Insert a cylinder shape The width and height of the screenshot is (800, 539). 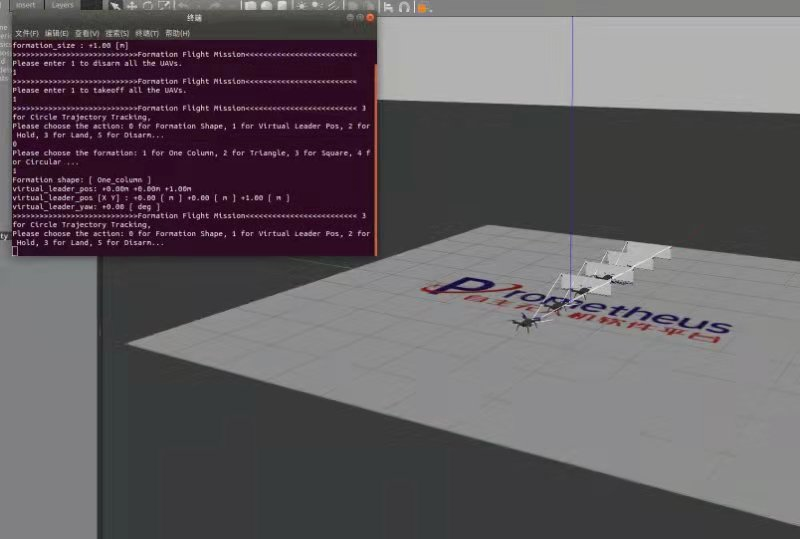[282, 6]
